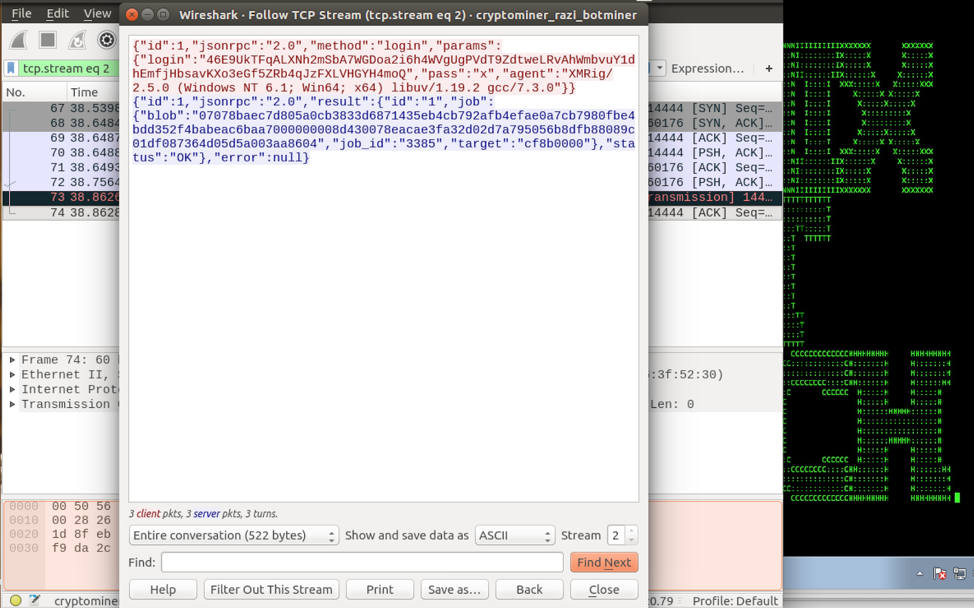Expand the Ethernet II tree item

pyautogui.click(x=12, y=375)
